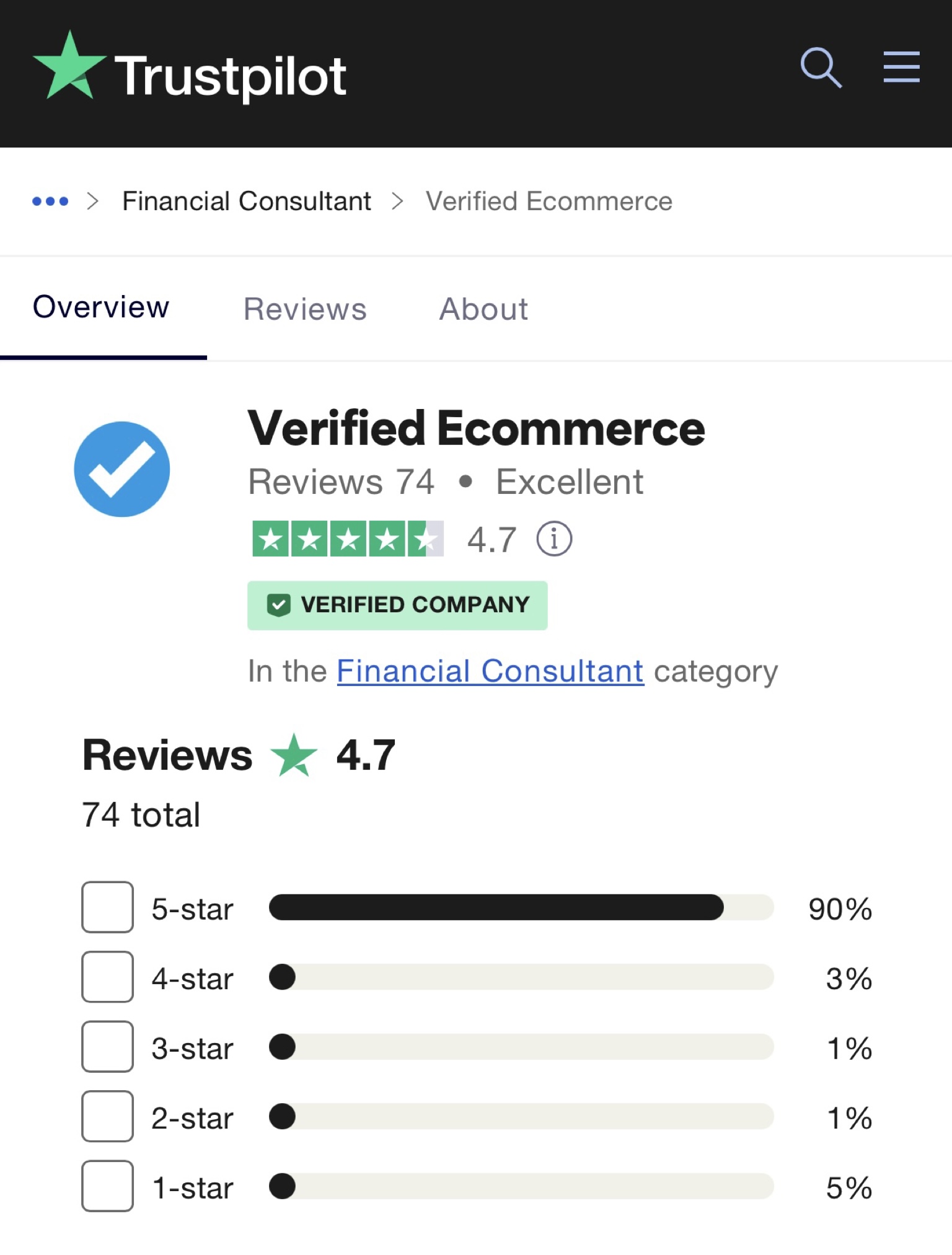Tick the 5-star filter checkbox

108,907
